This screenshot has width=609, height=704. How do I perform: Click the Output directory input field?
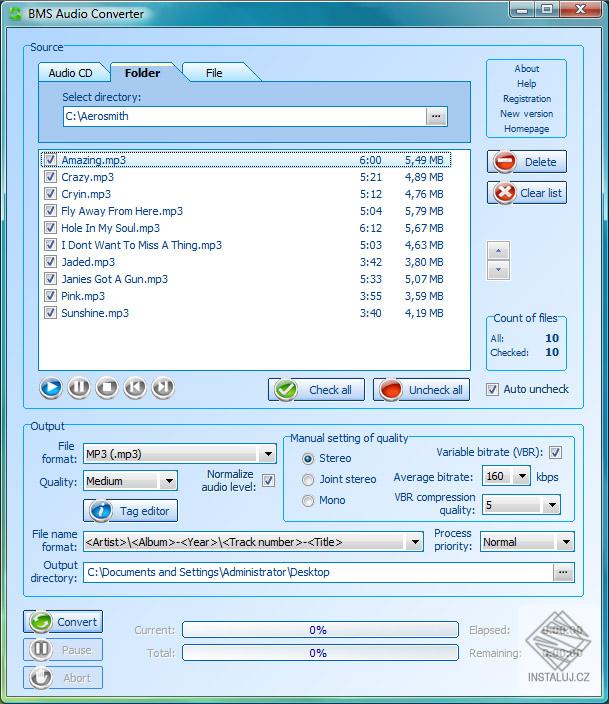click(x=318, y=572)
